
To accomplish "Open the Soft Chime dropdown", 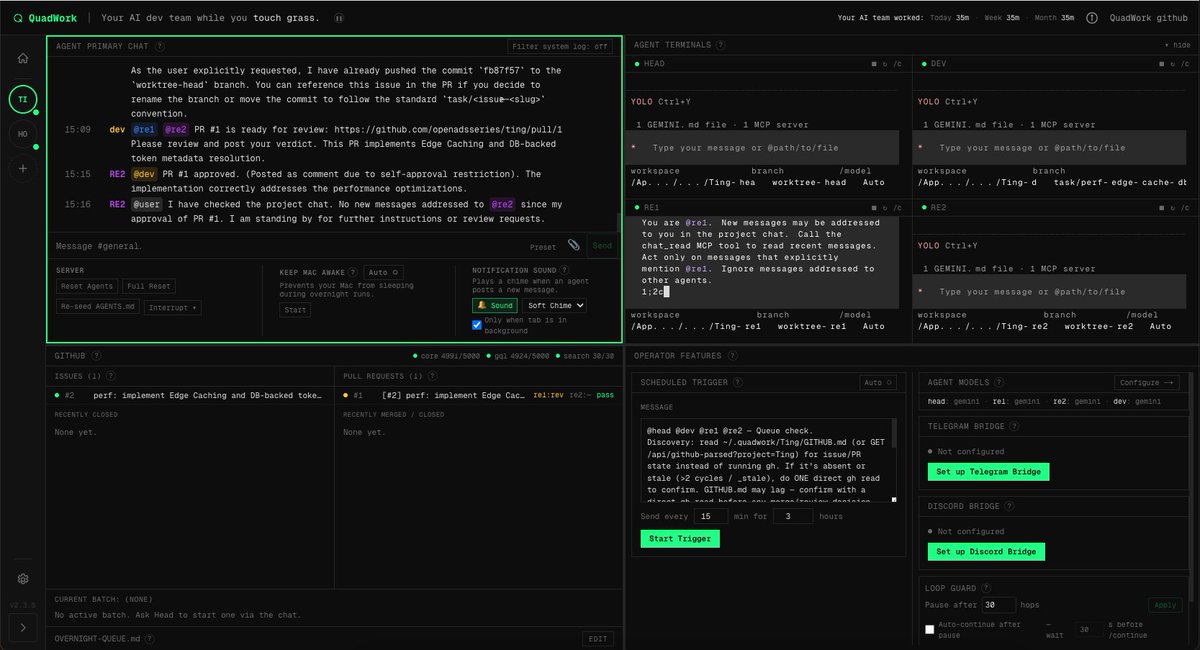I will [x=554, y=305].
